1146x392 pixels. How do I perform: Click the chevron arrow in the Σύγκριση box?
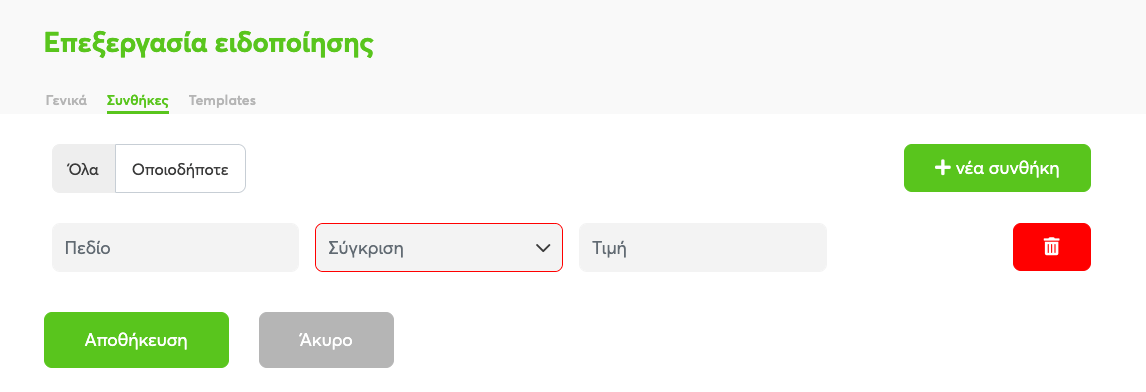[543, 248]
